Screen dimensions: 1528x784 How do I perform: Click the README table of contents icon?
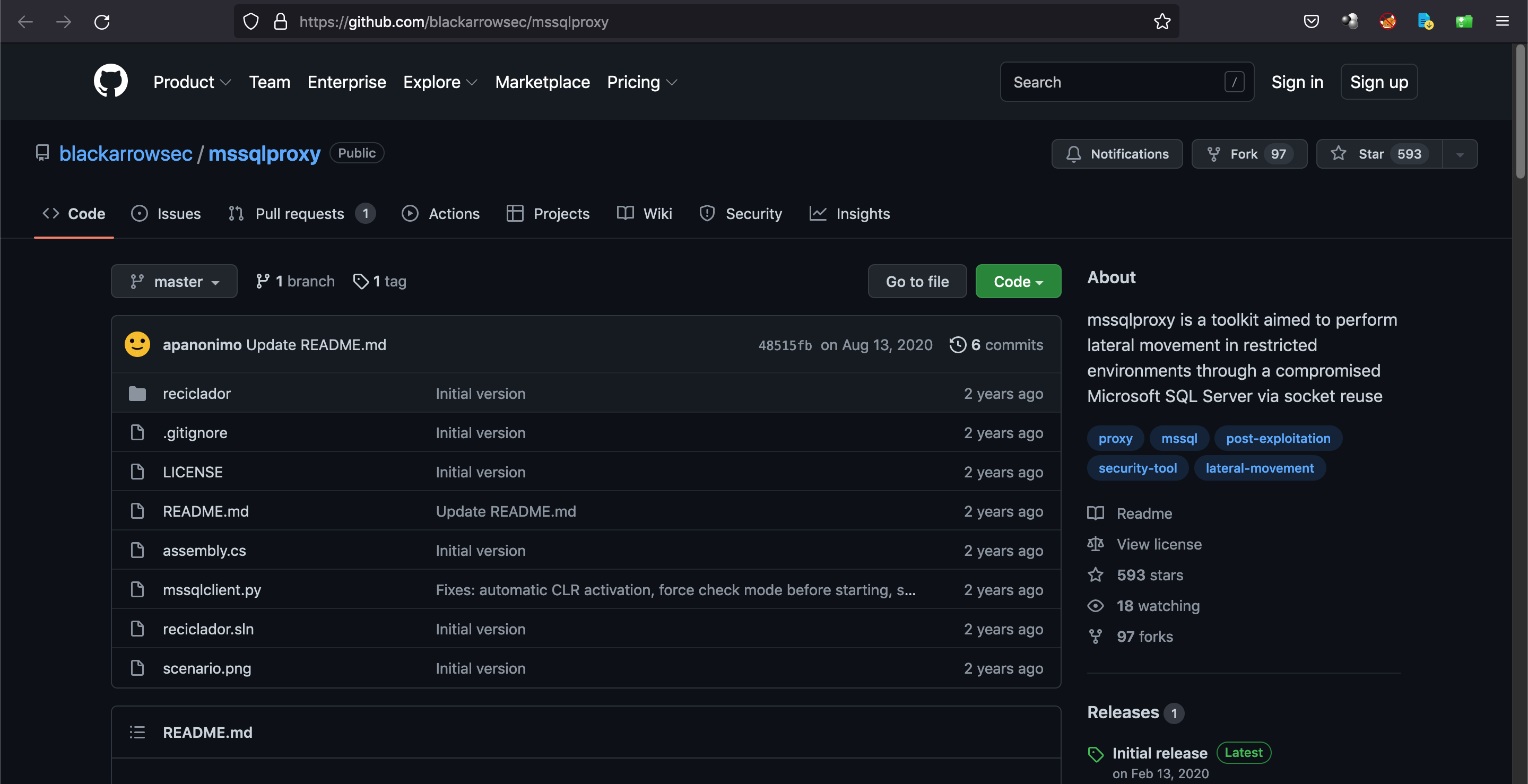pyautogui.click(x=137, y=733)
